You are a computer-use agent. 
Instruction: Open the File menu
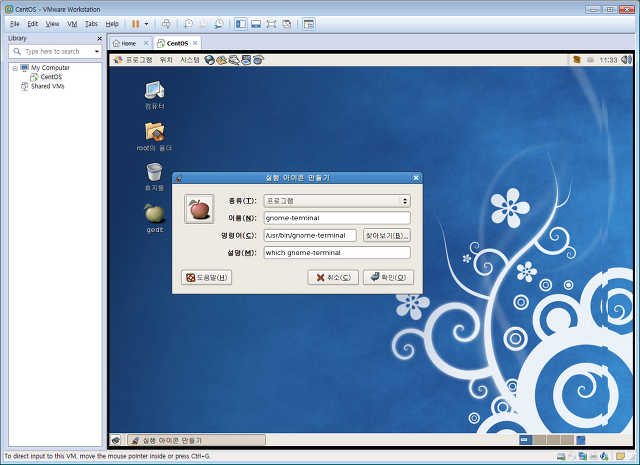(14, 24)
